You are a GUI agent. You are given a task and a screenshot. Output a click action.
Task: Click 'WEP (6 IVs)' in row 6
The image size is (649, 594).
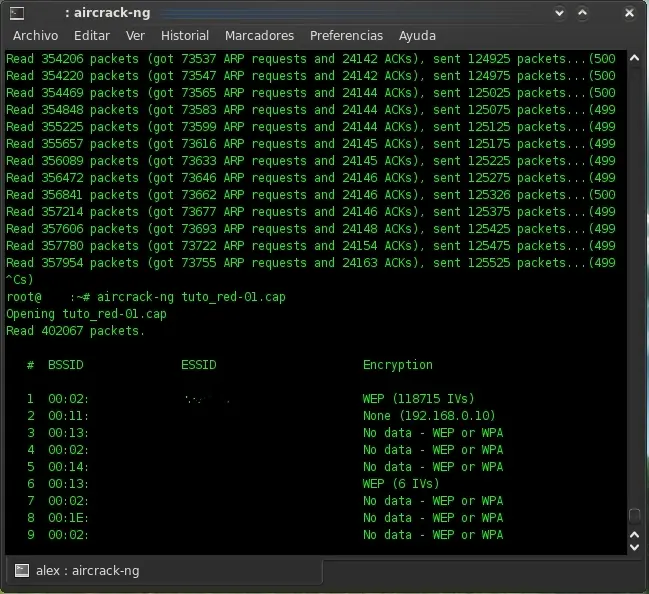coord(401,483)
